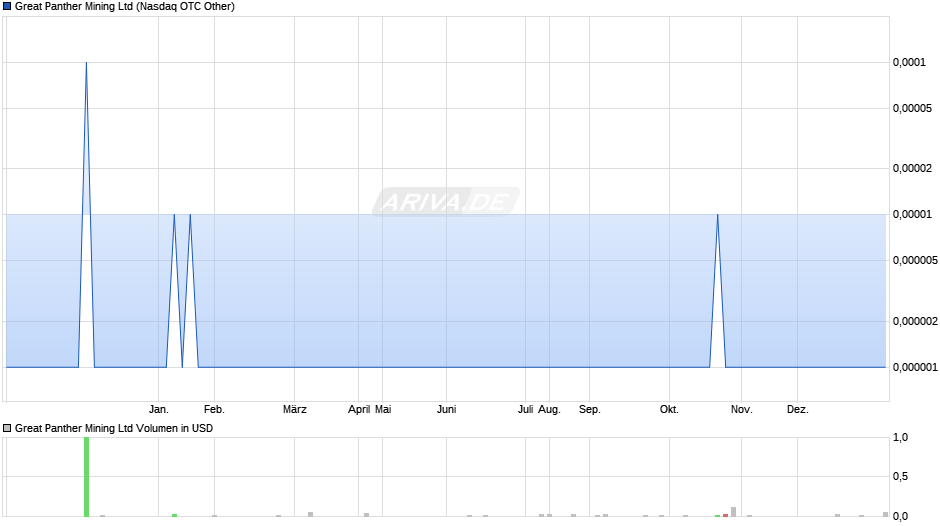This screenshot has height=526, width=940.
Task: Click the 'Aug.' month label
Action: tap(549, 410)
